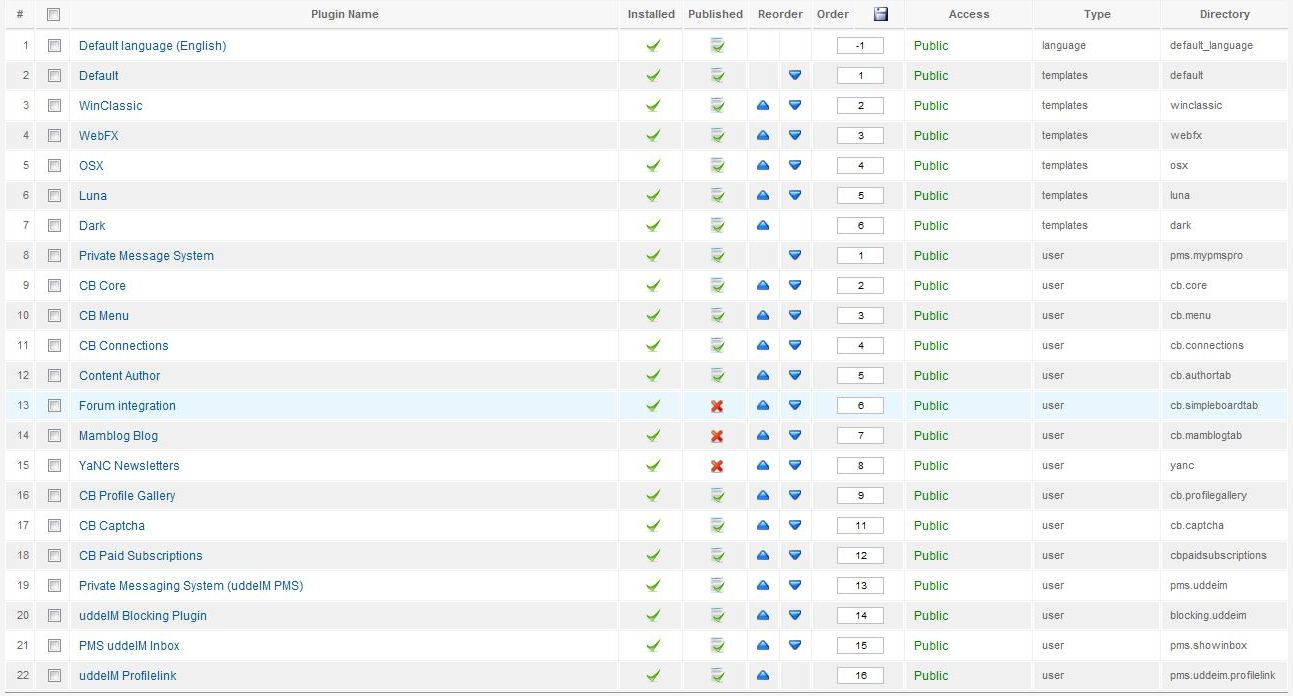Screen dimensions: 1293x696
Task: Click the order field for CB Profile Gallery
Action: click(860, 496)
